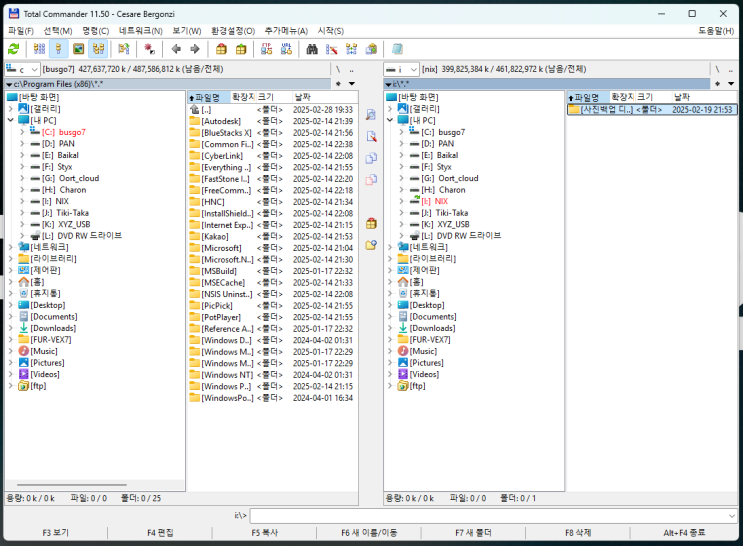Open the 파일(F) menu
Viewport: 743px width, 546px height.
(21, 31)
